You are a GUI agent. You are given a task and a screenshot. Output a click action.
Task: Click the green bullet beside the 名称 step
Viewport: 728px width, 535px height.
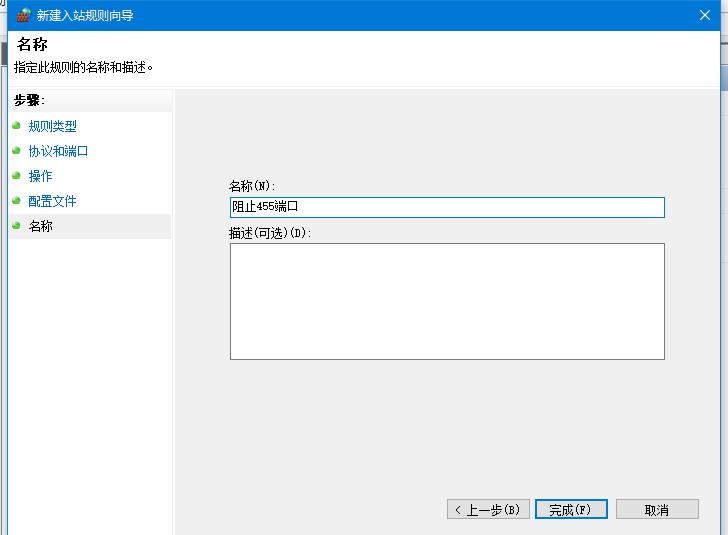pos(16,226)
